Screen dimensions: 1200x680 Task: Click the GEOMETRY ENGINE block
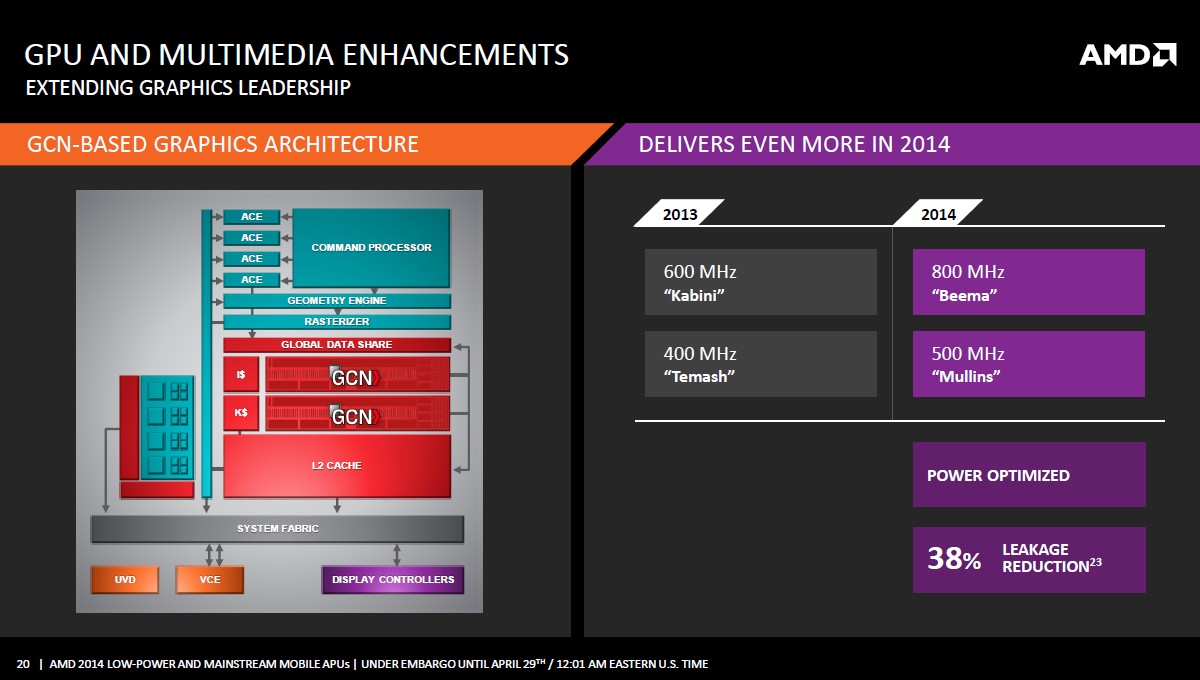pos(337,301)
